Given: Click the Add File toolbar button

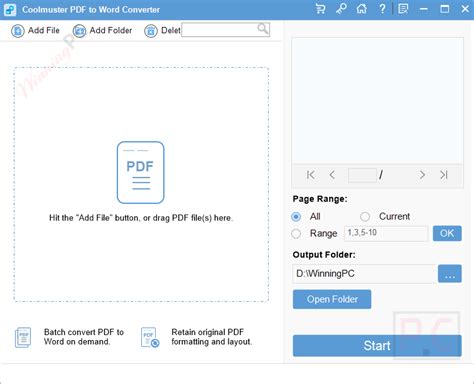Looking at the screenshot, I should (35, 31).
